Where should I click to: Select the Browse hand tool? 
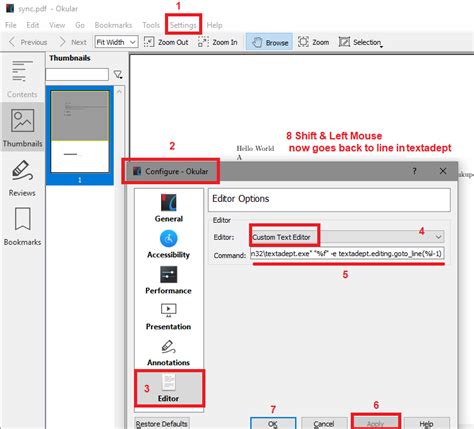269,42
